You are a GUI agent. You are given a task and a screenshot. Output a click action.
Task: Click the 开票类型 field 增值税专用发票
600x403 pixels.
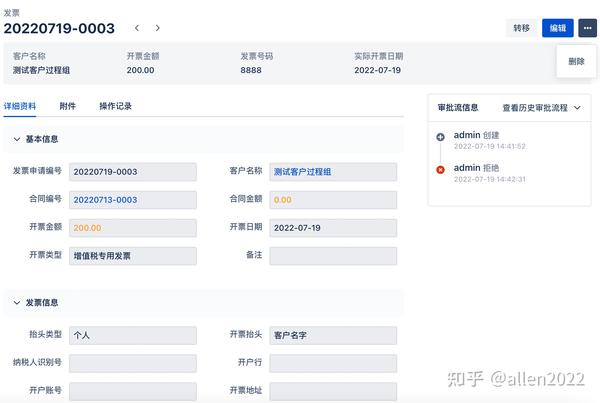click(x=133, y=256)
